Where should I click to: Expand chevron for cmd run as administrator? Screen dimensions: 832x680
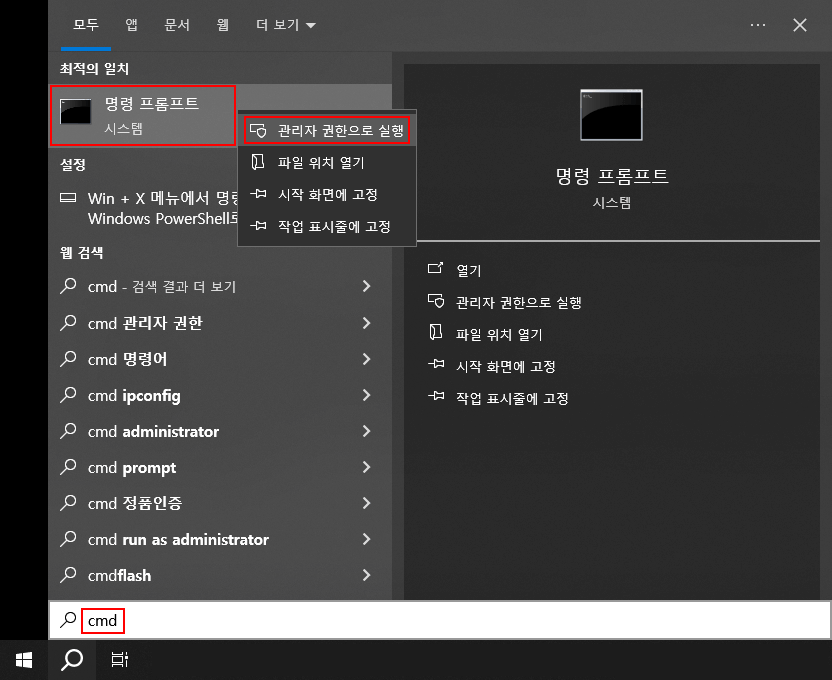click(366, 539)
